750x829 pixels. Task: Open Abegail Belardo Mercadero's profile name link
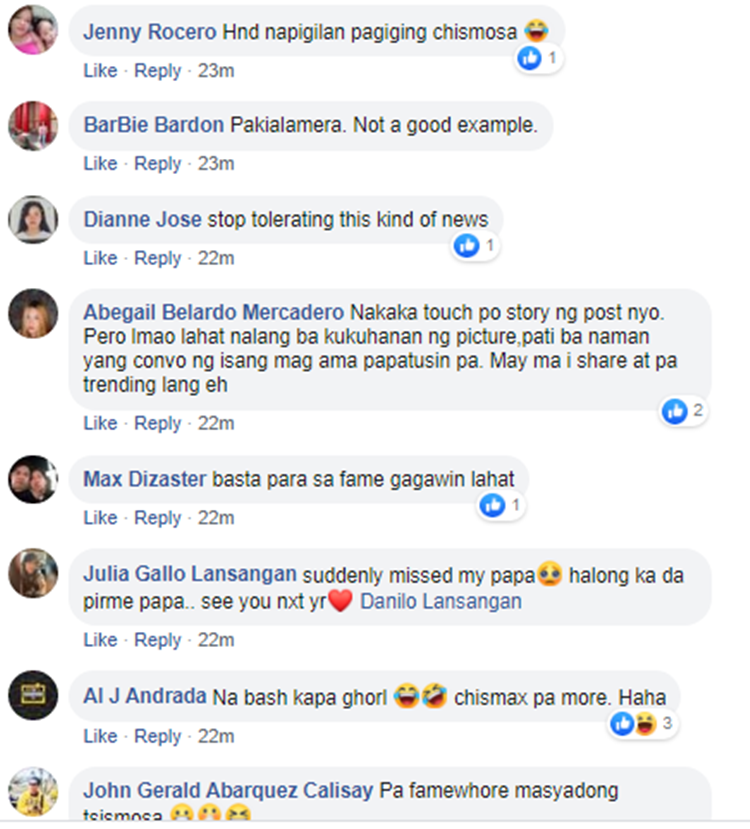(214, 312)
